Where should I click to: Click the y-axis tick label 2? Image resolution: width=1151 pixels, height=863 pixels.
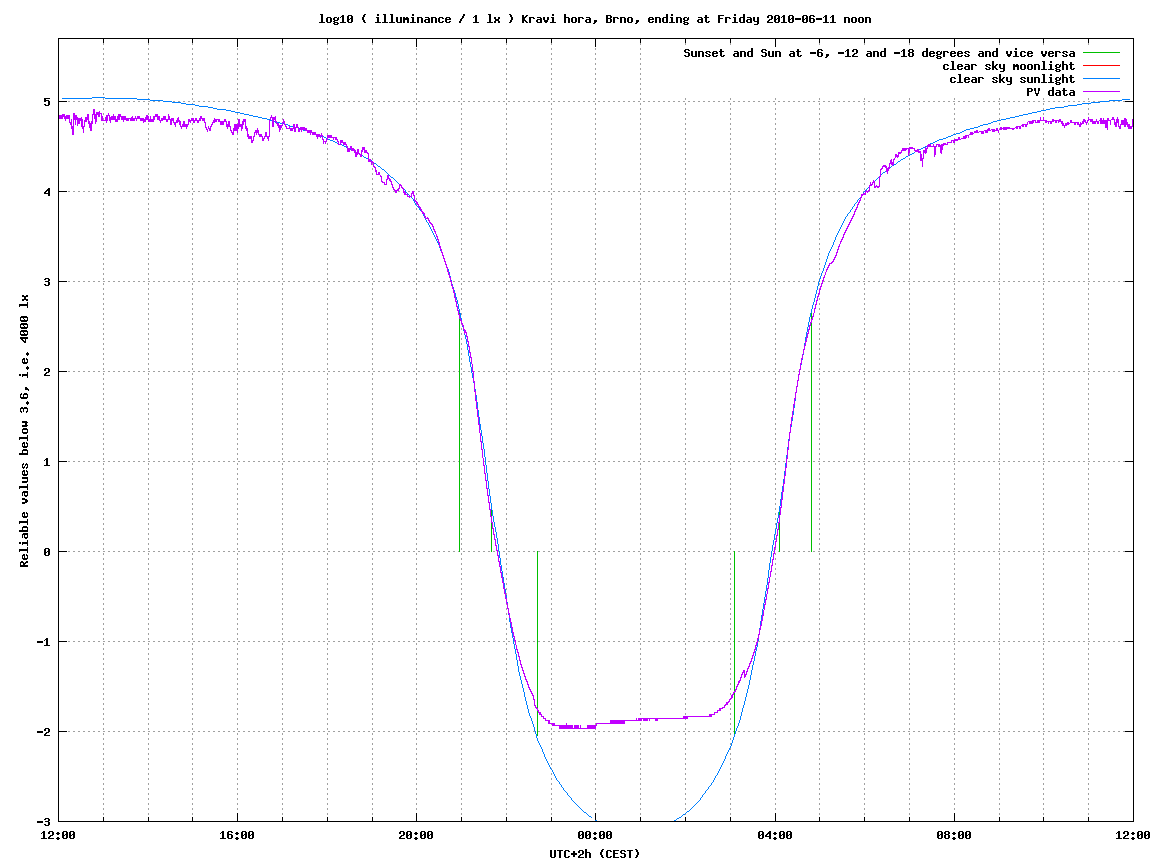click(x=47, y=372)
